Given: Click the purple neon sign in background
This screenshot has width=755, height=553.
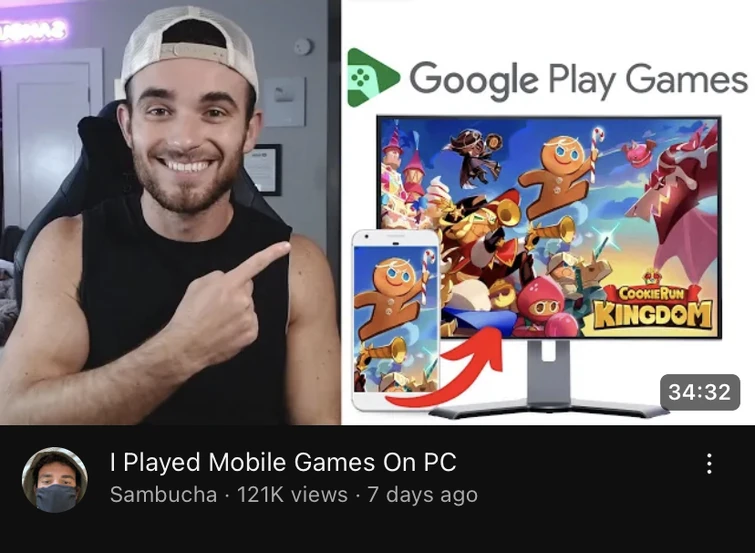Looking at the screenshot, I should point(32,31).
